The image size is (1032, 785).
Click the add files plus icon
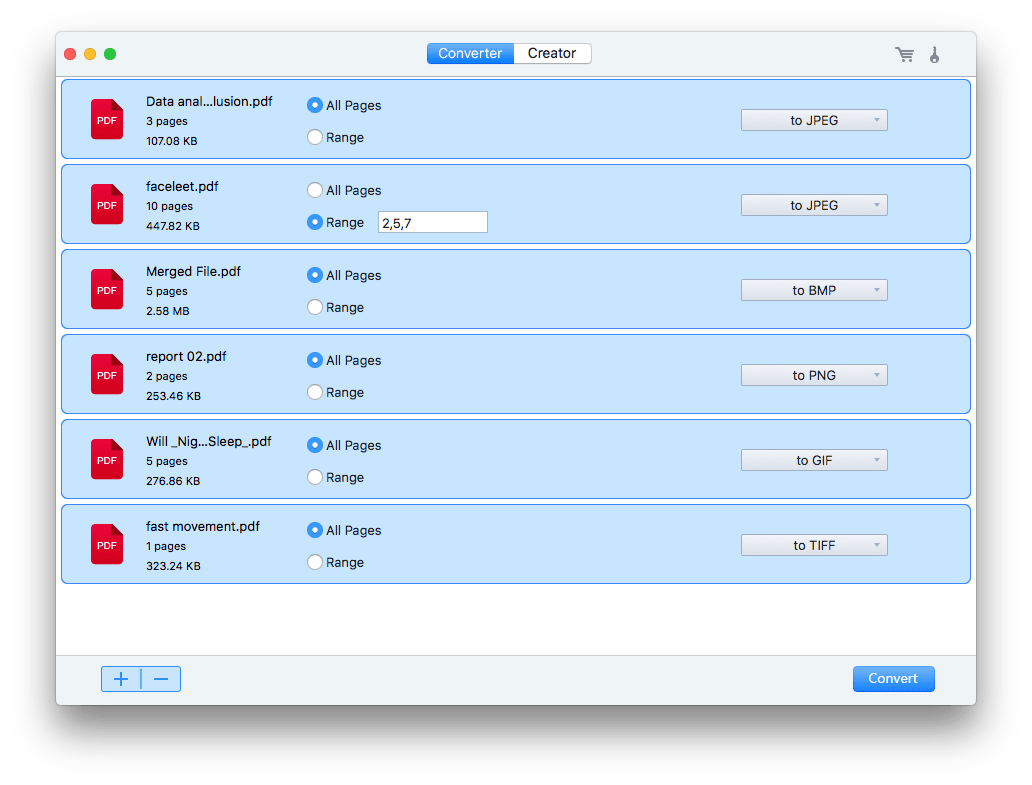click(120, 678)
